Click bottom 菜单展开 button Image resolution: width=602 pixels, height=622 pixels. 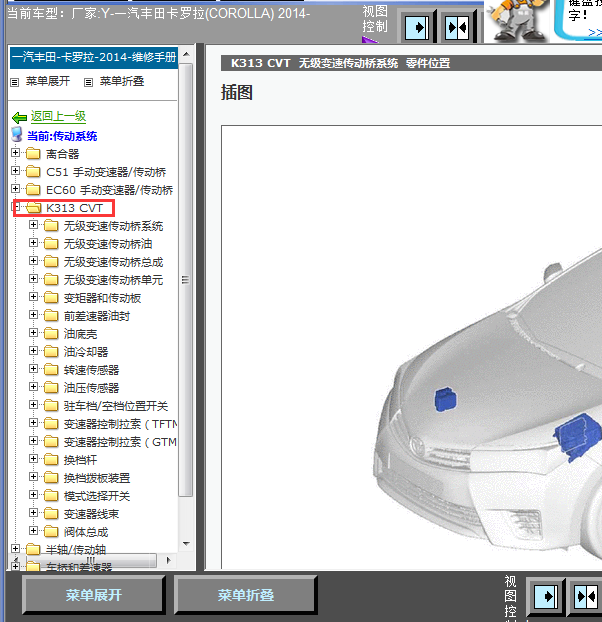click(94, 595)
